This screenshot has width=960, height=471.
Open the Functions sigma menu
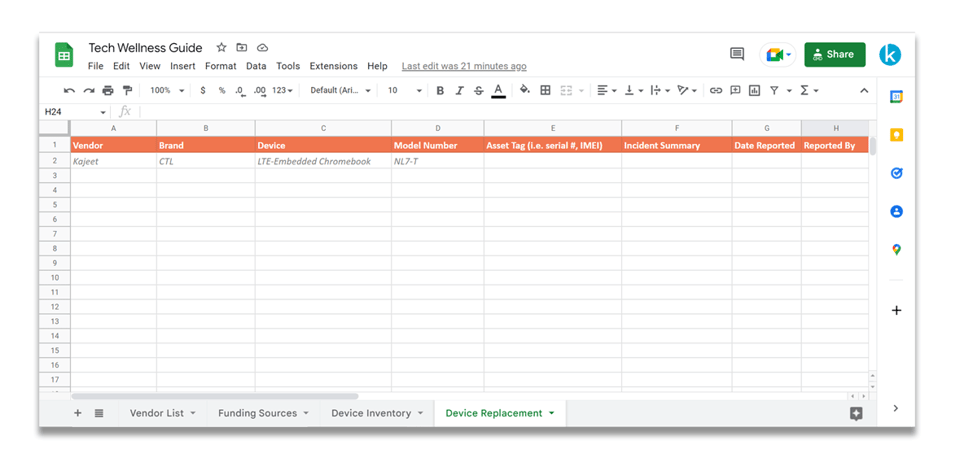[809, 91]
